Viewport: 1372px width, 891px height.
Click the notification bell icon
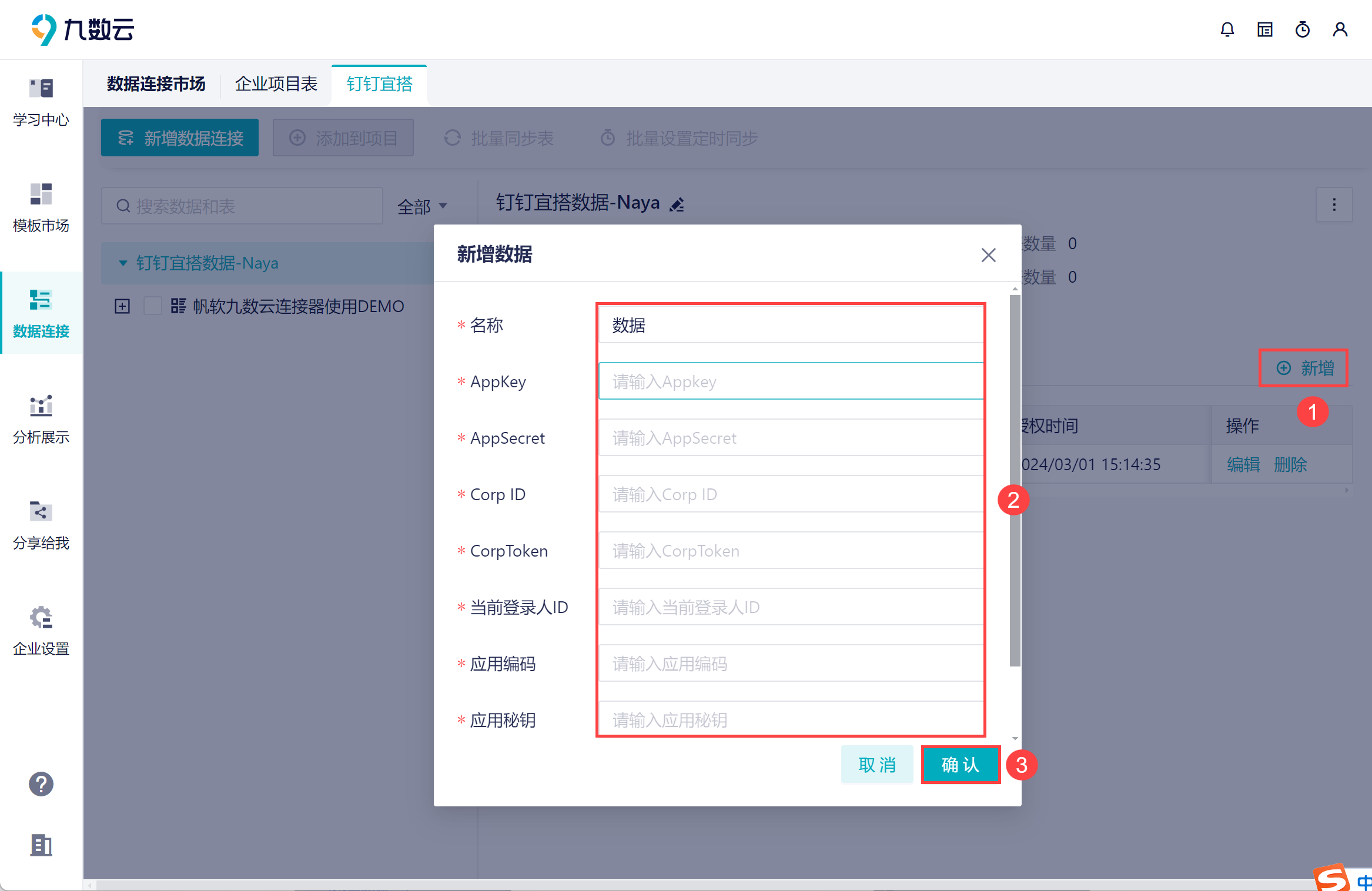pyautogui.click(x=1227, y=29)
